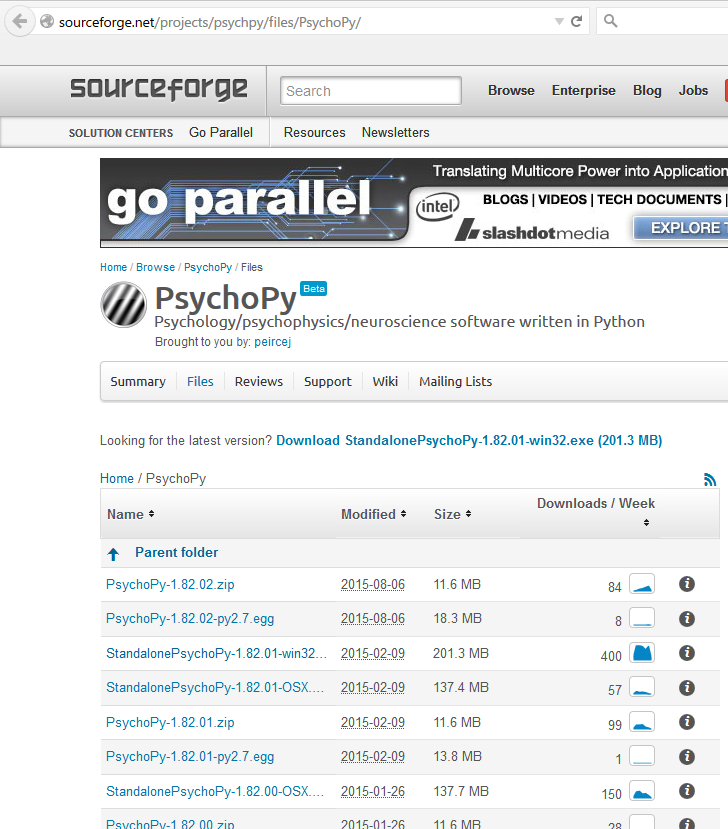Viewport: 728px width, 829px height.
Task: View info for PsychoPy-1.82.01.zip
Action: (x=687, y=722)
